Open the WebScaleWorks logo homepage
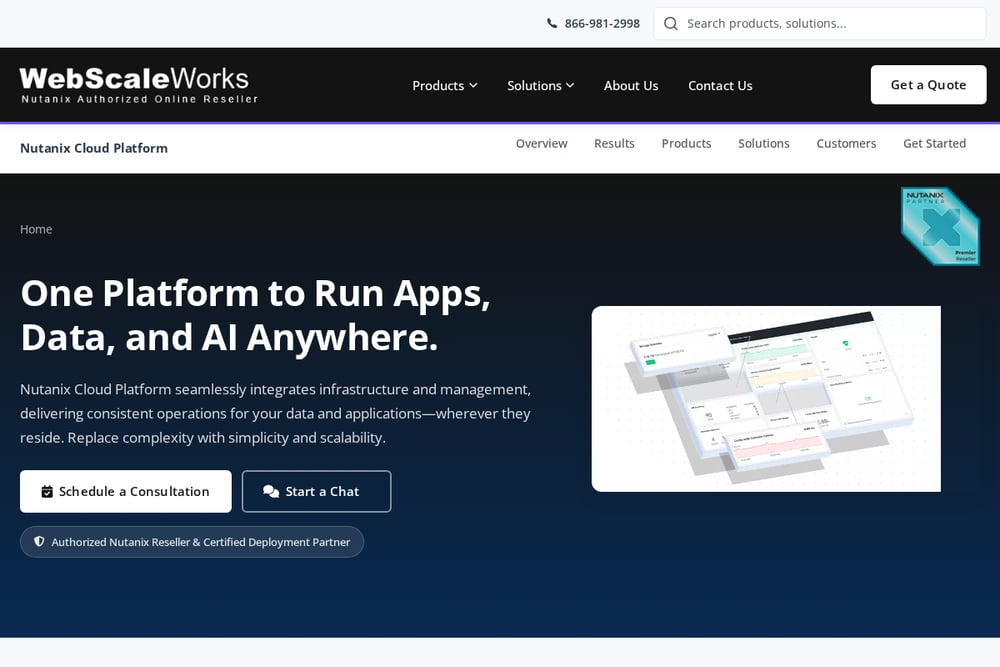1000x667 pixels. (x=139, y=85)
